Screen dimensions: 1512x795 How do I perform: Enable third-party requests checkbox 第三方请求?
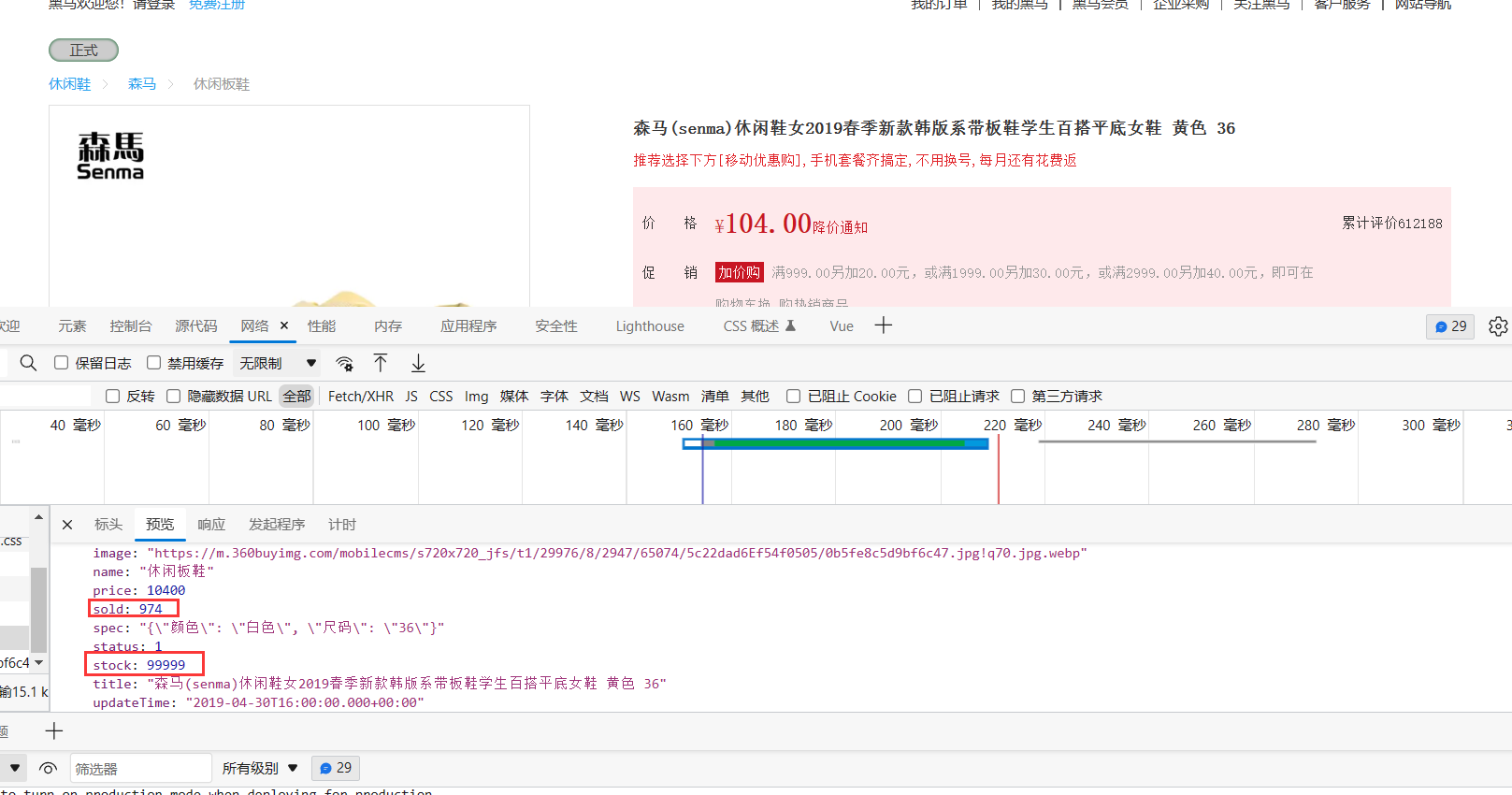pyautogui.click(x=1018, y=397)
